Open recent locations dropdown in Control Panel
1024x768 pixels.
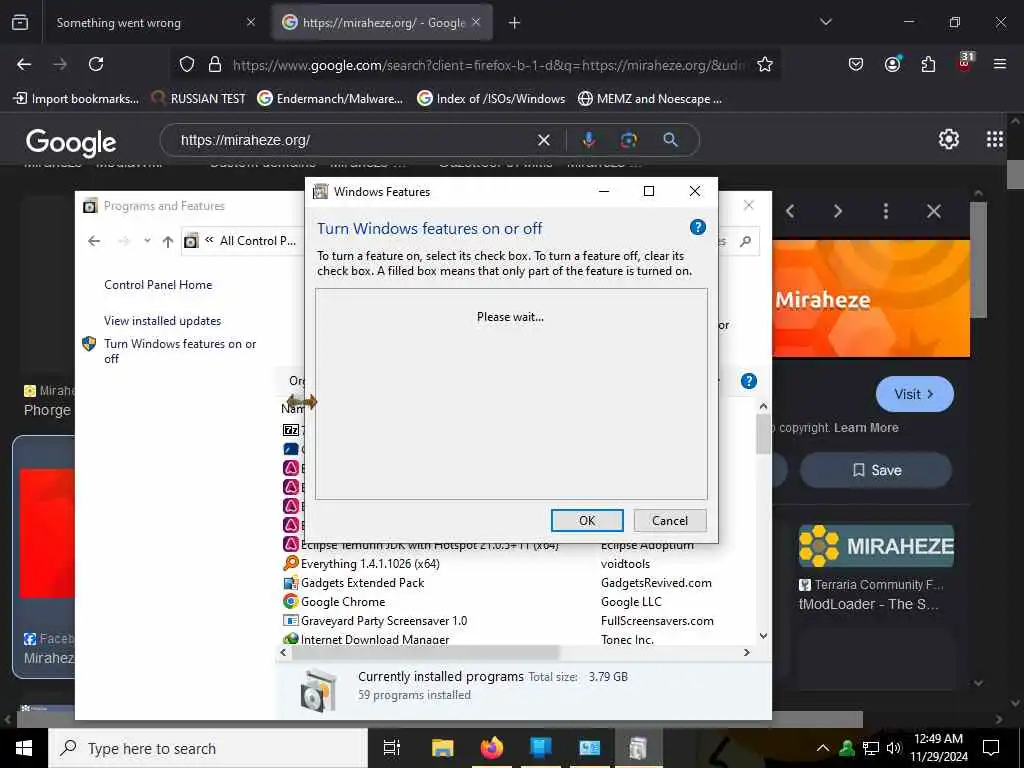coord(148,241)
